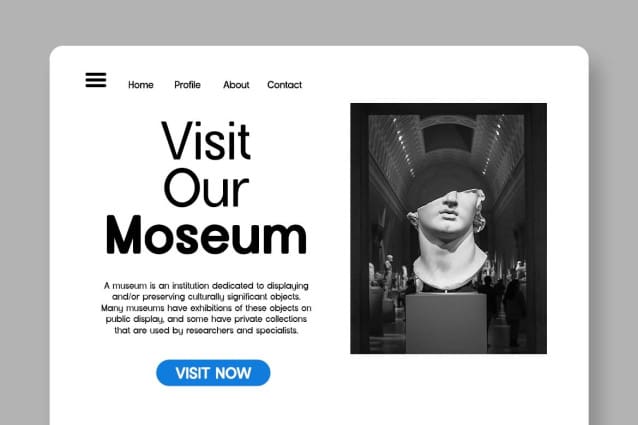The image size is (638, 425).
Task: Click the blue VISIT NOW button
Action: coord(213,373)
